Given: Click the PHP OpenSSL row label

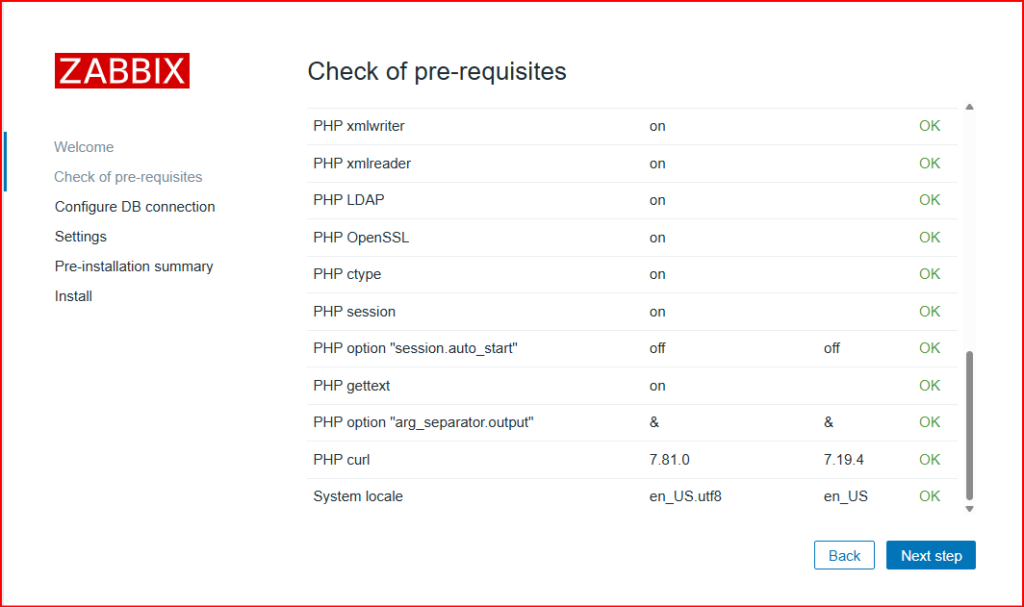Looking at the screenshot, I should 361,238.
